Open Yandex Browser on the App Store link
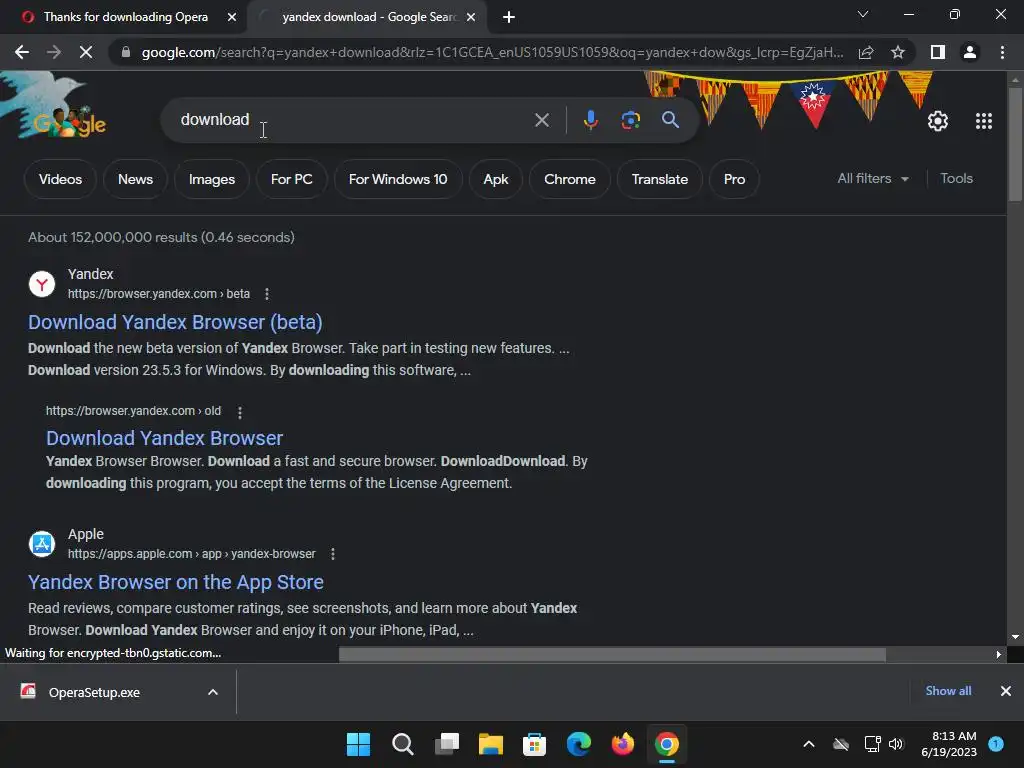The image size is (1024, 768). [x=176, y=582]
